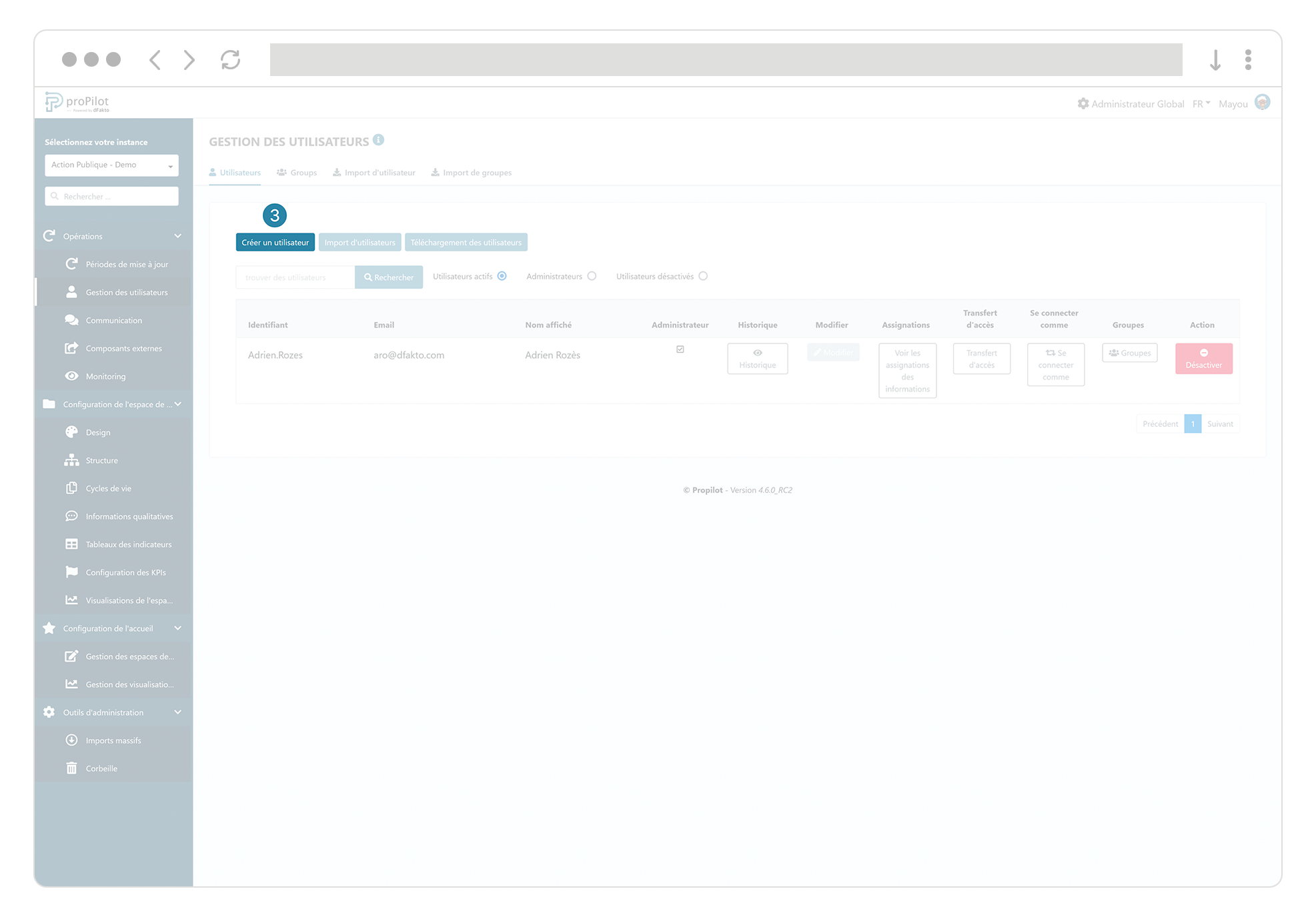Select the Utilisateurs désactivés filter
The image size is (1316, 923).
coord(703,275)
